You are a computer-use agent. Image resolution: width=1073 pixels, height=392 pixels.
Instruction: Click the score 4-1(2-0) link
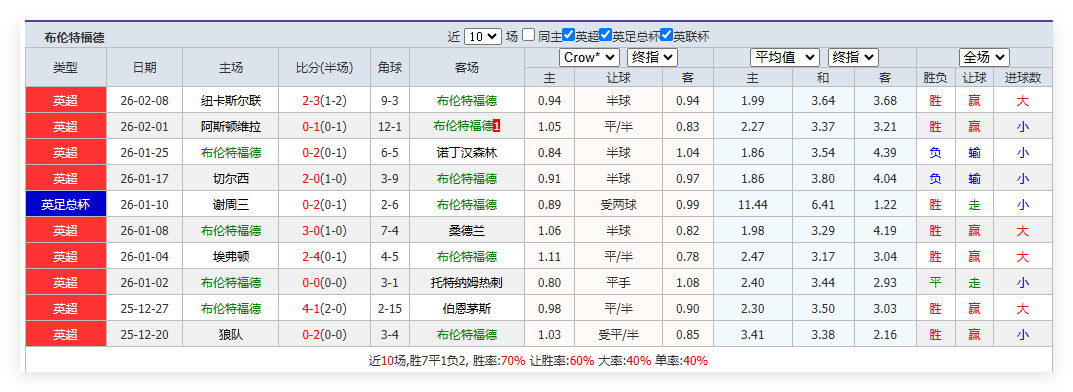click(324, 309)
